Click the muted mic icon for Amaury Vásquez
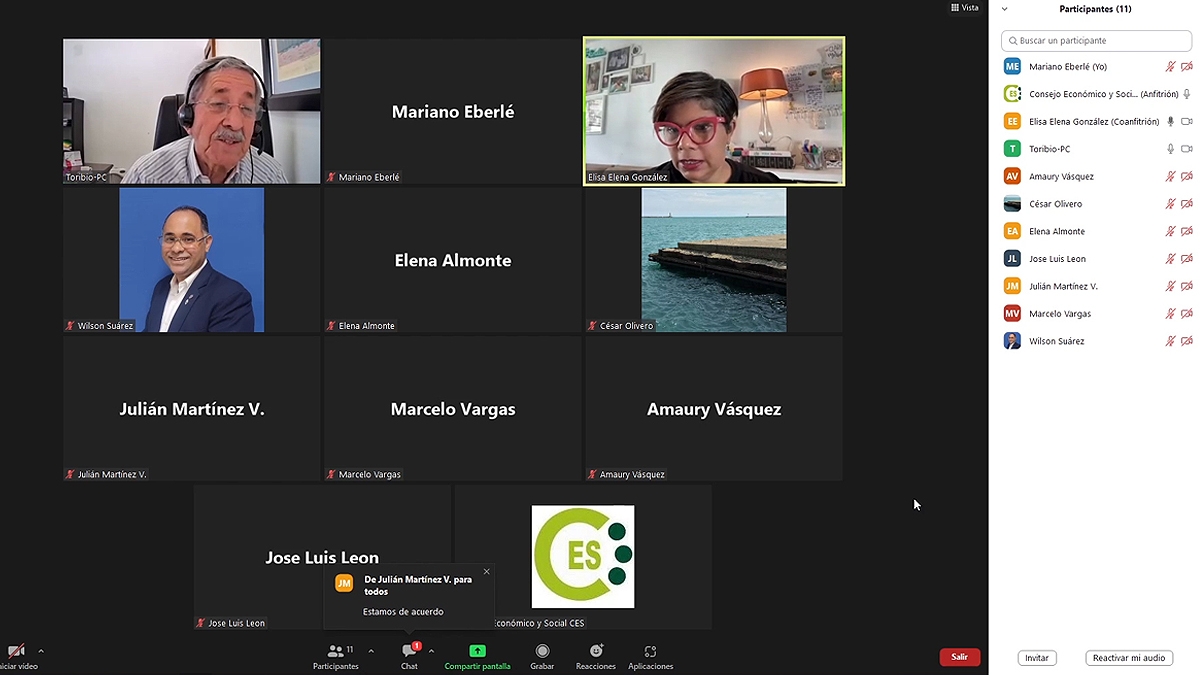Image resolution: width=1200 pixels, height=675 pixels. tap(1170, 176)
